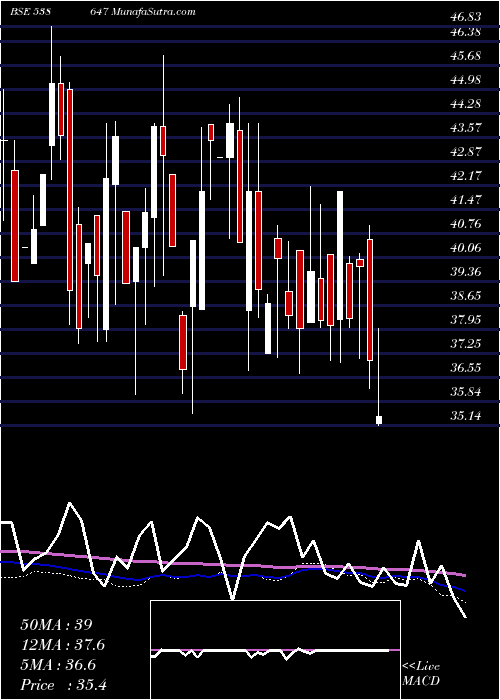This screenshot has height=700, width=500.
Task: Click the 43.57 price axis label
Action: [x=466, y=128]
